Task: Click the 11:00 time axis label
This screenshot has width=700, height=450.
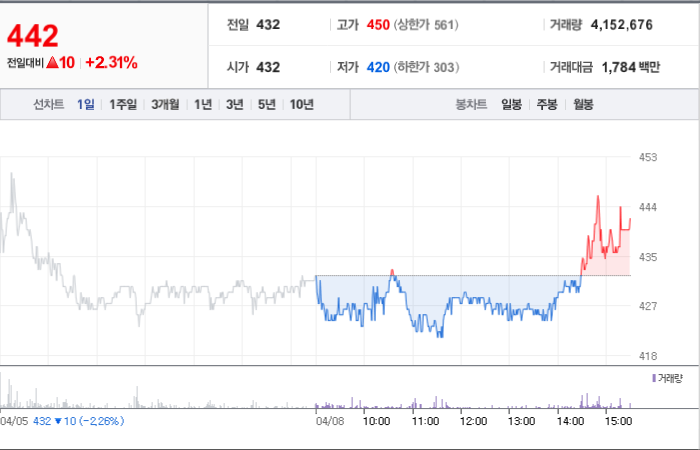Action: (425, 421)
